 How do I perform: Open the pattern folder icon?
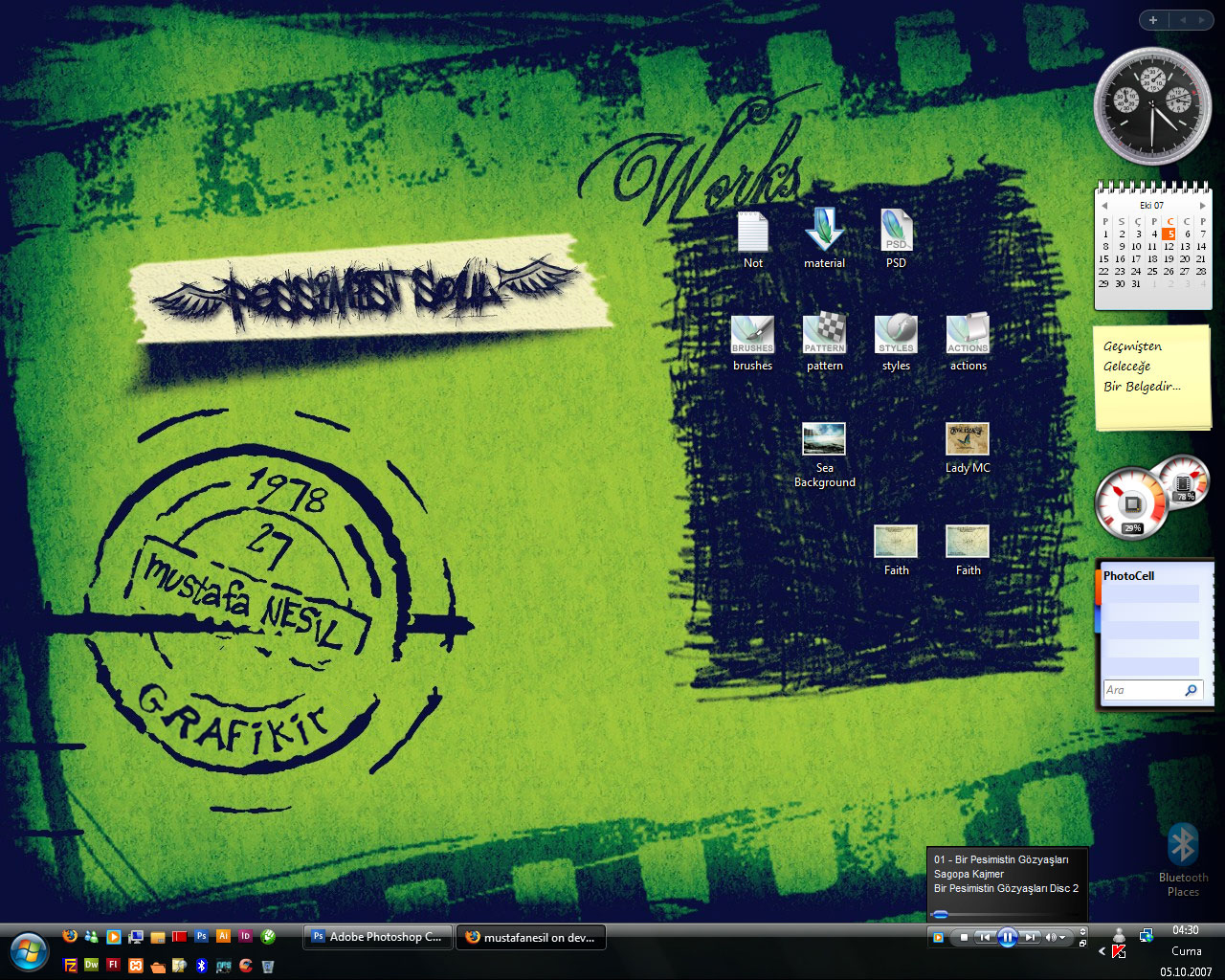pyautogui.click(x=824, y=344)
